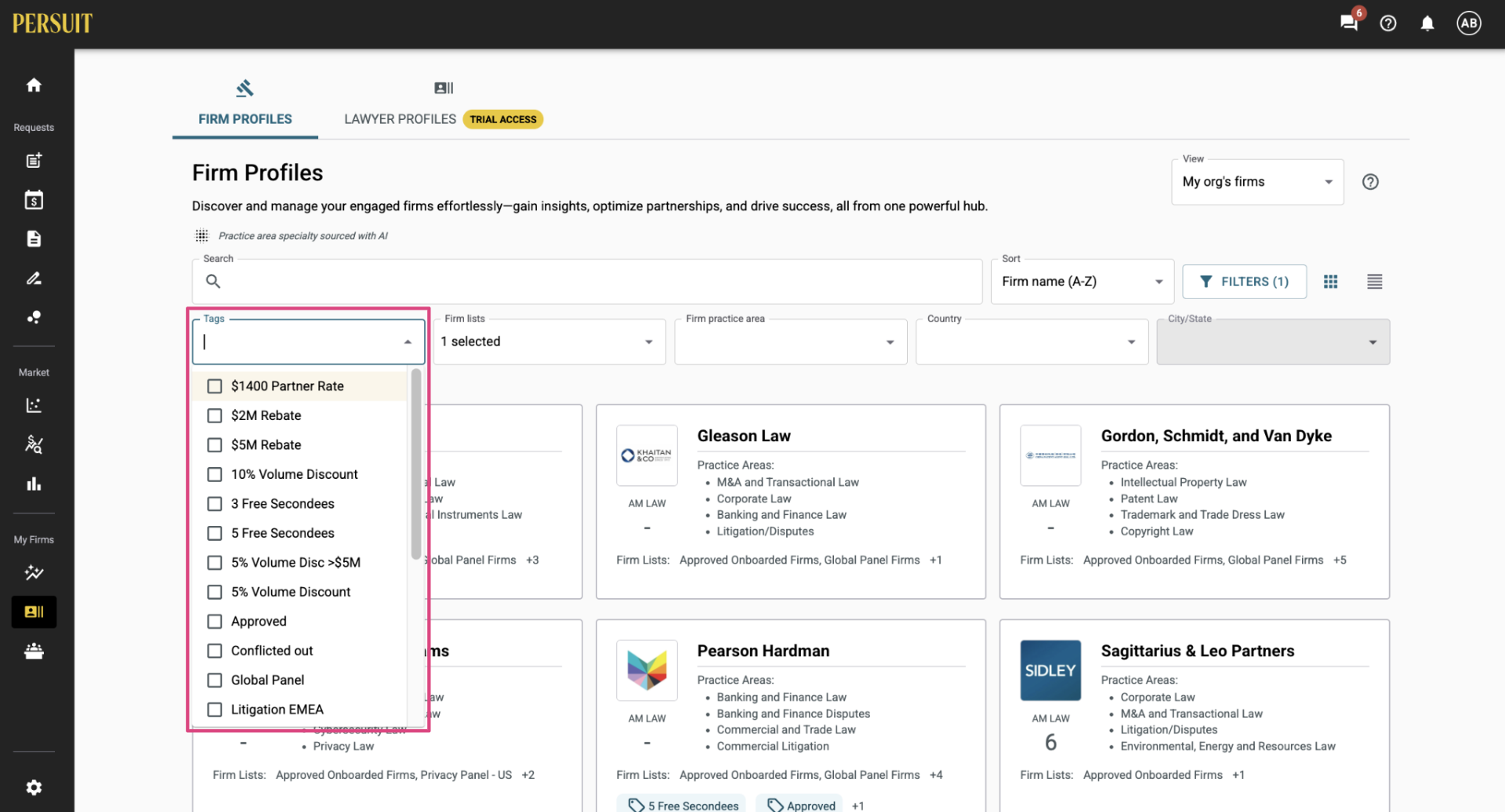Click the 5 Free Secondees chip on Pearson Hardman

tap(683, 805)
